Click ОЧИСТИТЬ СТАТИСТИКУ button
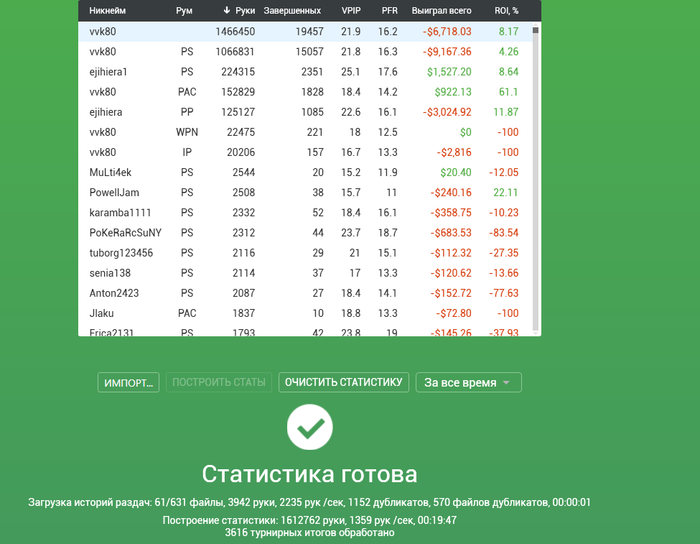 344,382
